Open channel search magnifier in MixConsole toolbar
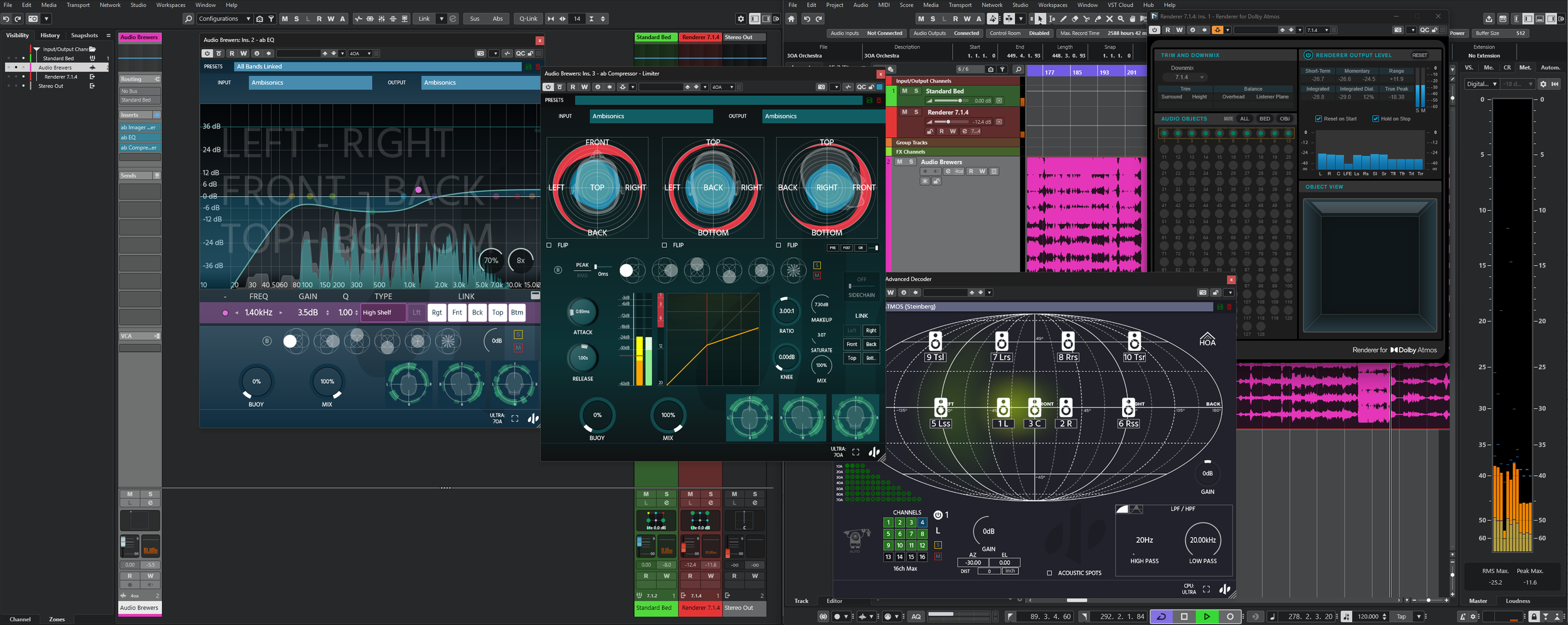The height and width of the screenshot is (625, 1568). coord(188,19)
